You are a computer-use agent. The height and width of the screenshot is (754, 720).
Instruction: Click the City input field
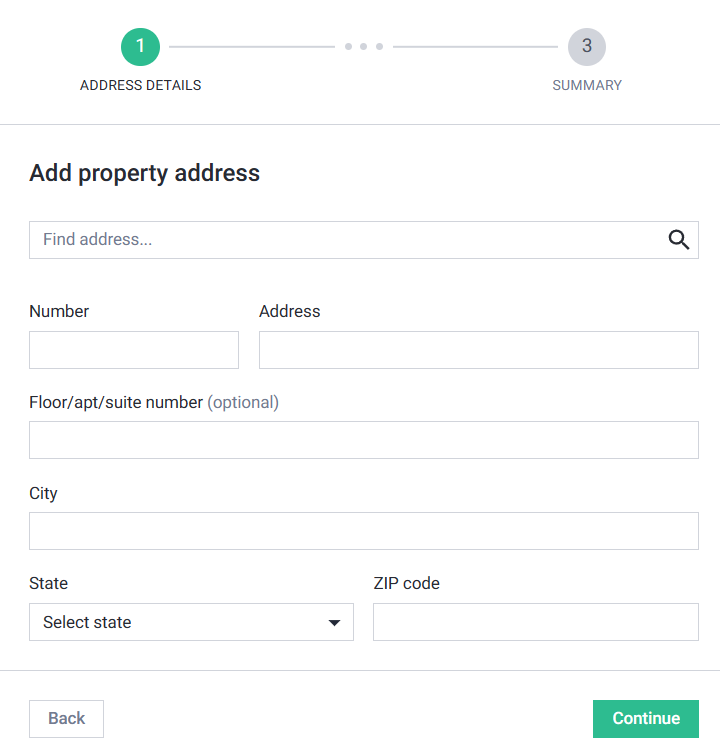pos(364,531)
